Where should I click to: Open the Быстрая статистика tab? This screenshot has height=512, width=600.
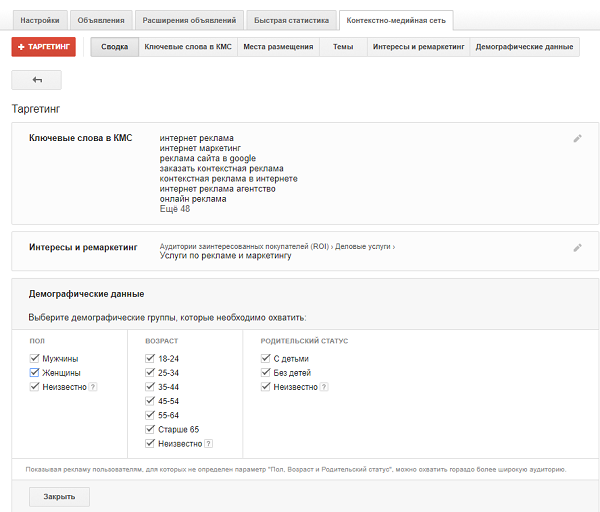click(292, 20)
